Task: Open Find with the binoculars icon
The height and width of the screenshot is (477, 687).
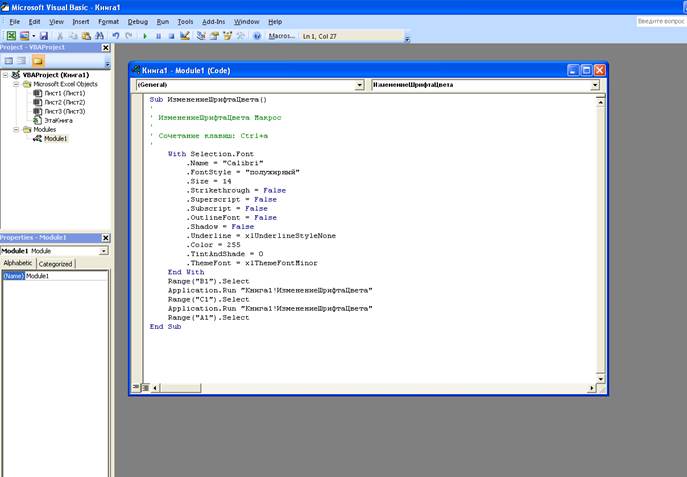Action: 99,36
